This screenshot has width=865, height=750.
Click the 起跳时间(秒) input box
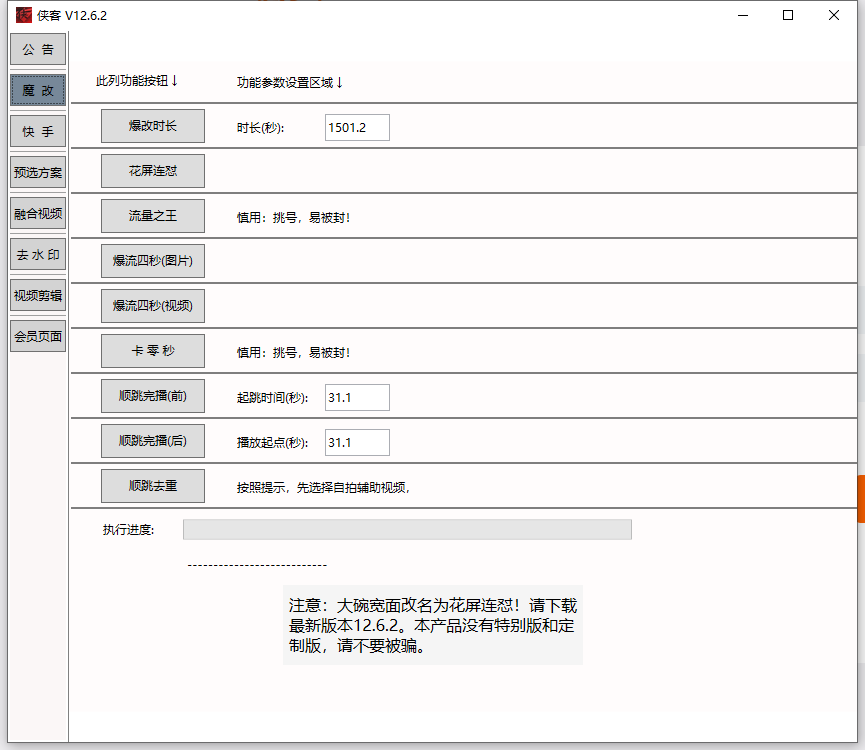[357, 397]
